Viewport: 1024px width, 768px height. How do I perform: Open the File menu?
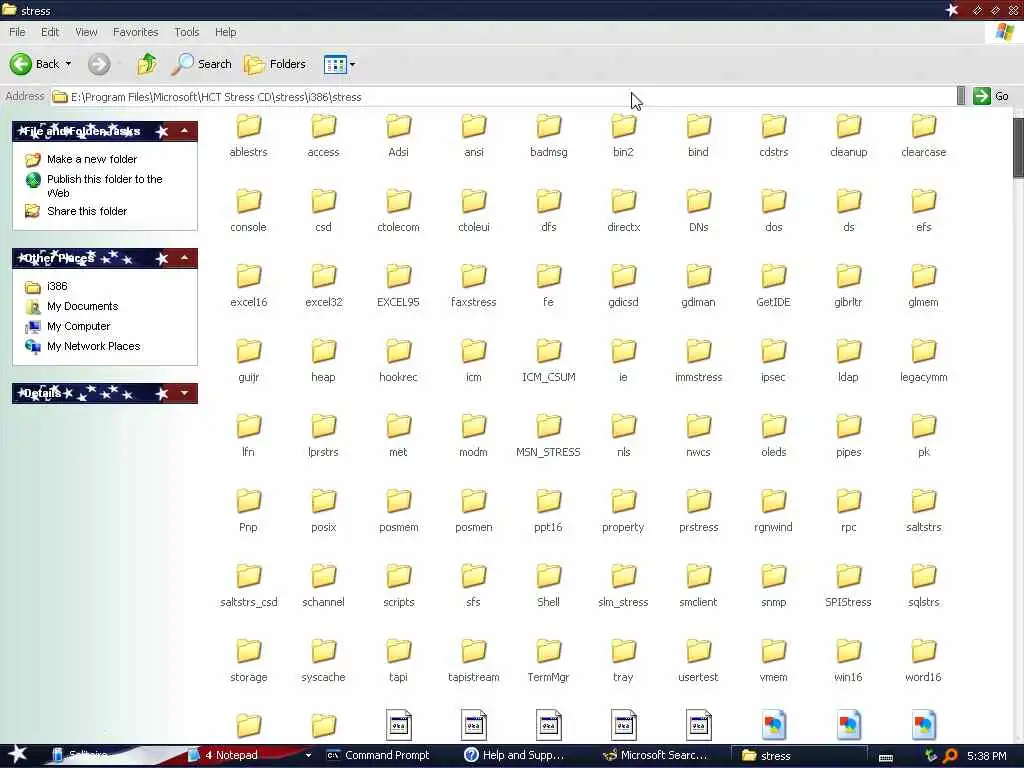point(17,32)
